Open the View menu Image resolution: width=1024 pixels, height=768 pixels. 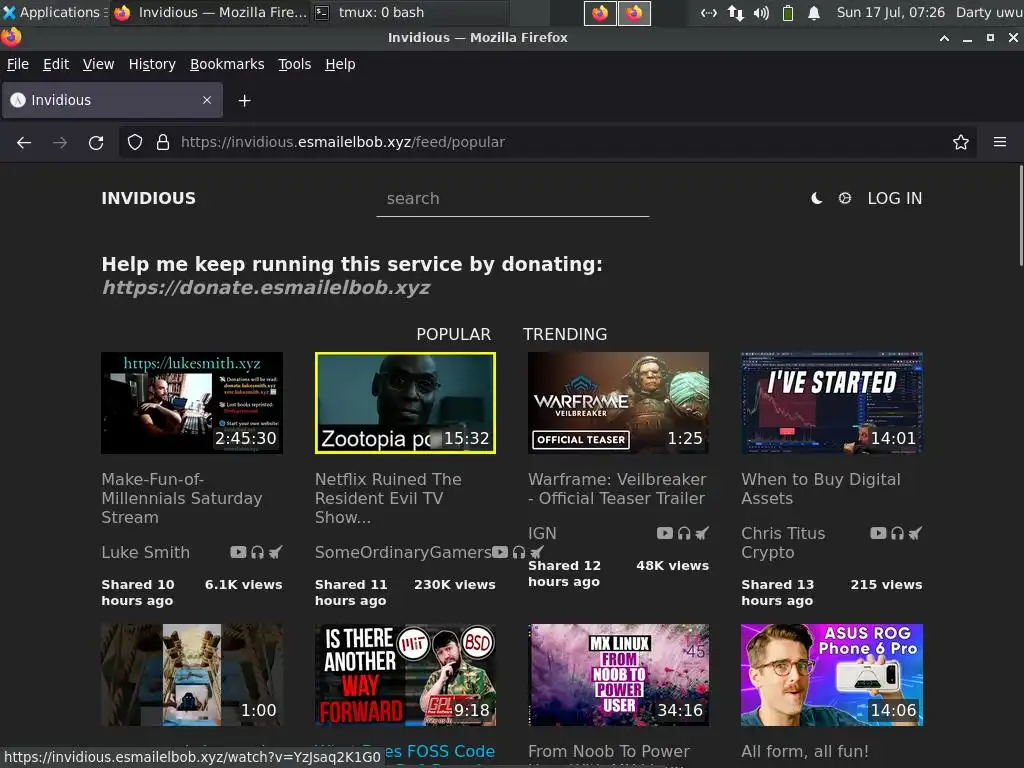tap(98, 64)
